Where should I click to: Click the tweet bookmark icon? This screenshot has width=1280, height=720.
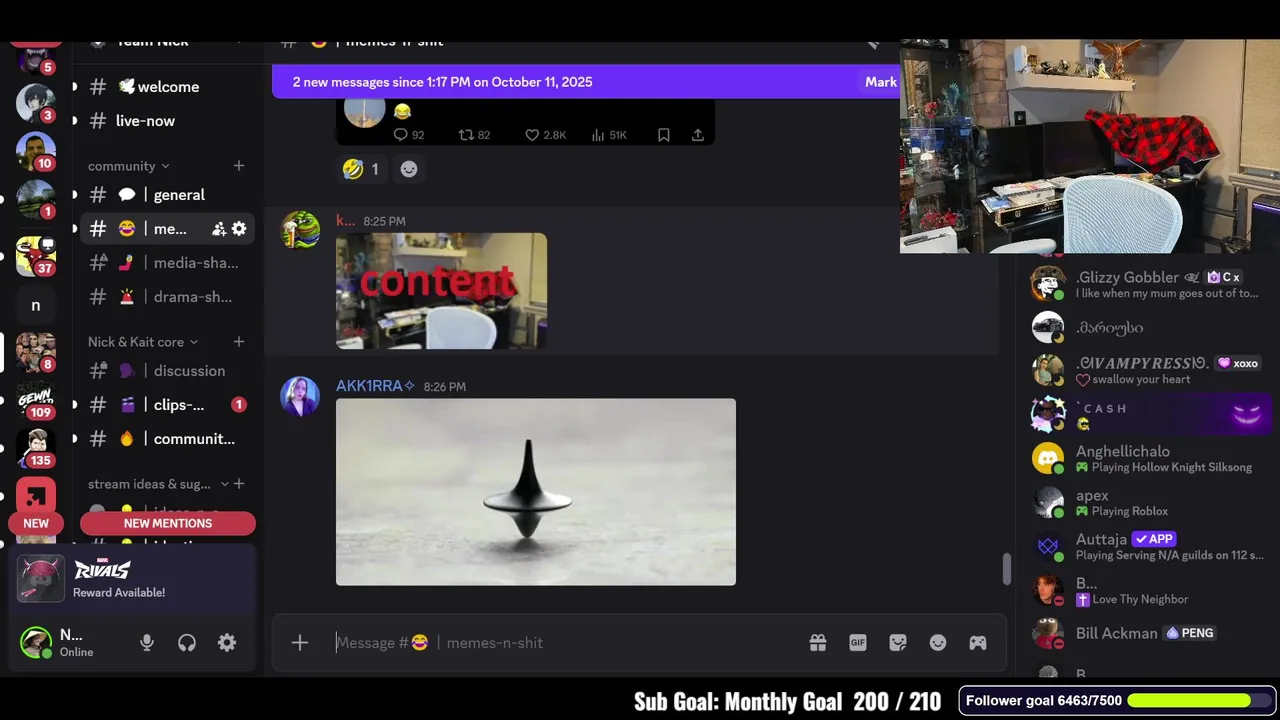pyautogui.click(x=664, y=135)
